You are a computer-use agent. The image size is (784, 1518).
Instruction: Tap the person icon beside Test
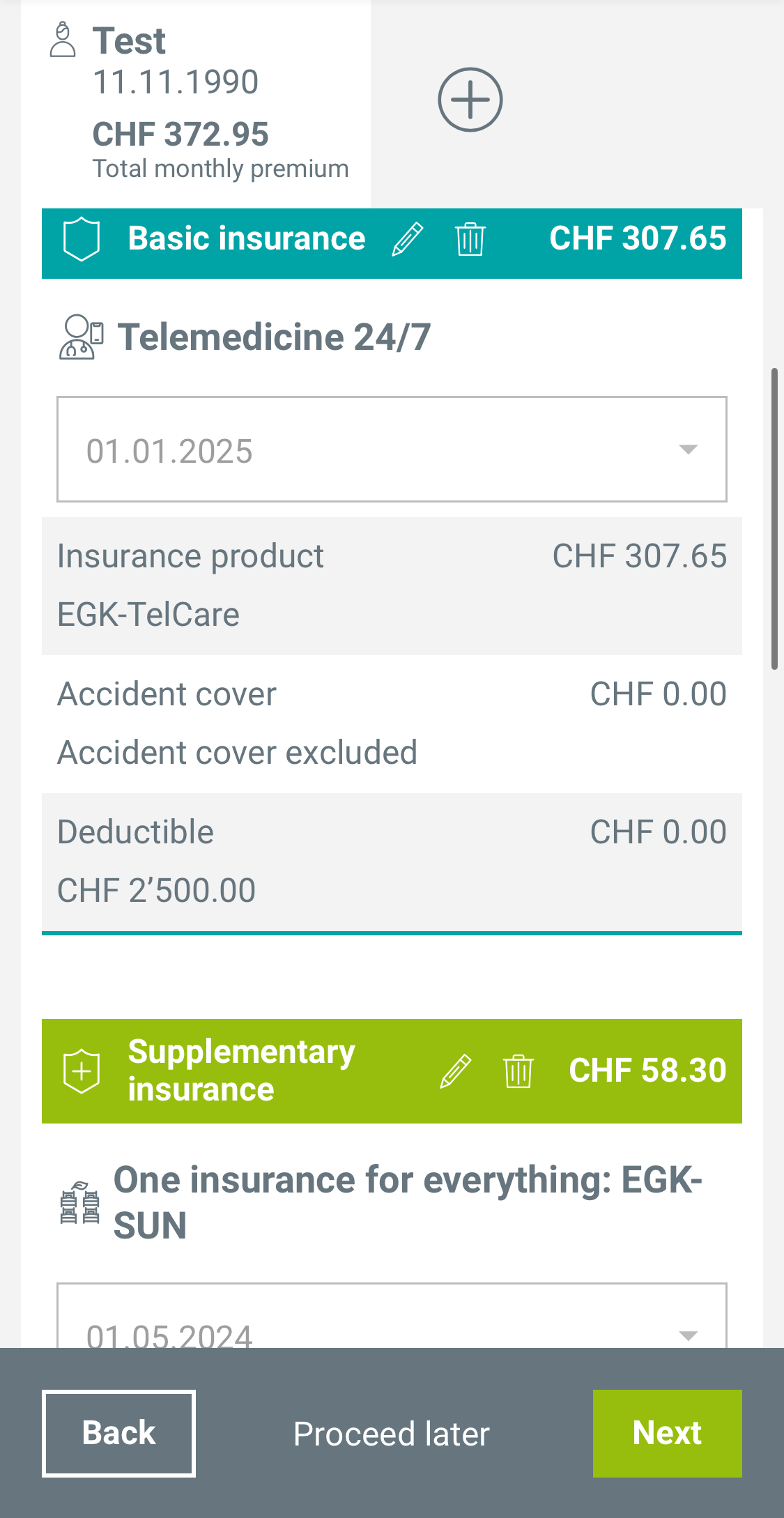[63, 40]
